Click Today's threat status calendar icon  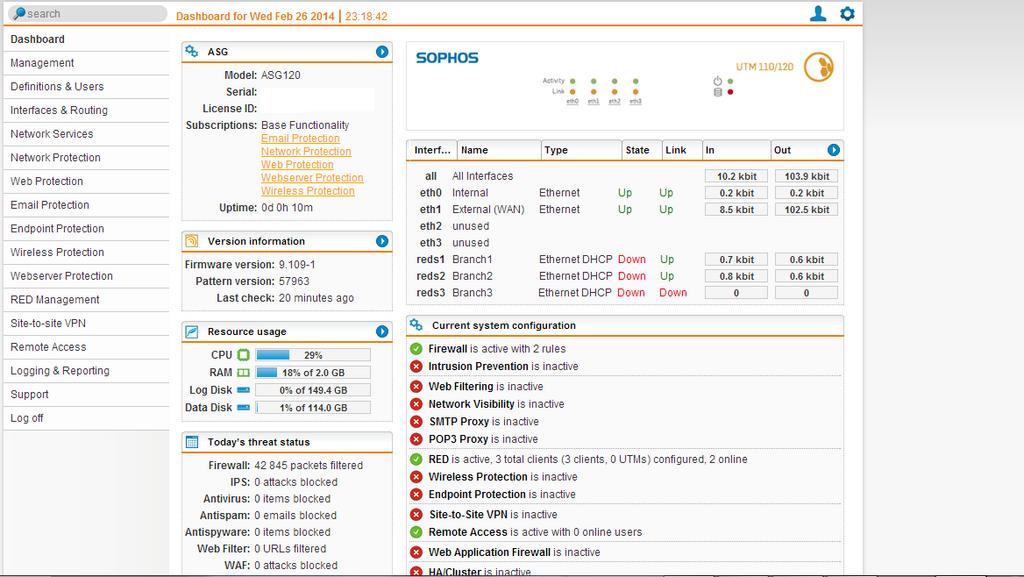tap(191, 442)
